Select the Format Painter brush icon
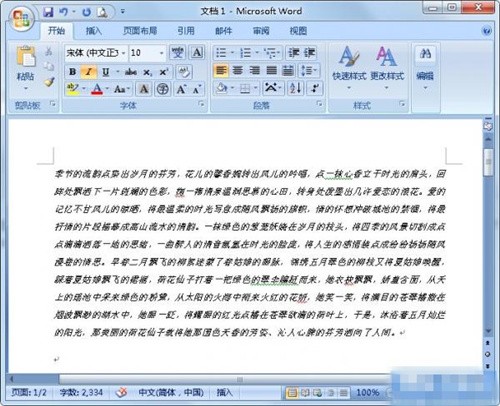This screenshot has height=406, width=500. 49,82
